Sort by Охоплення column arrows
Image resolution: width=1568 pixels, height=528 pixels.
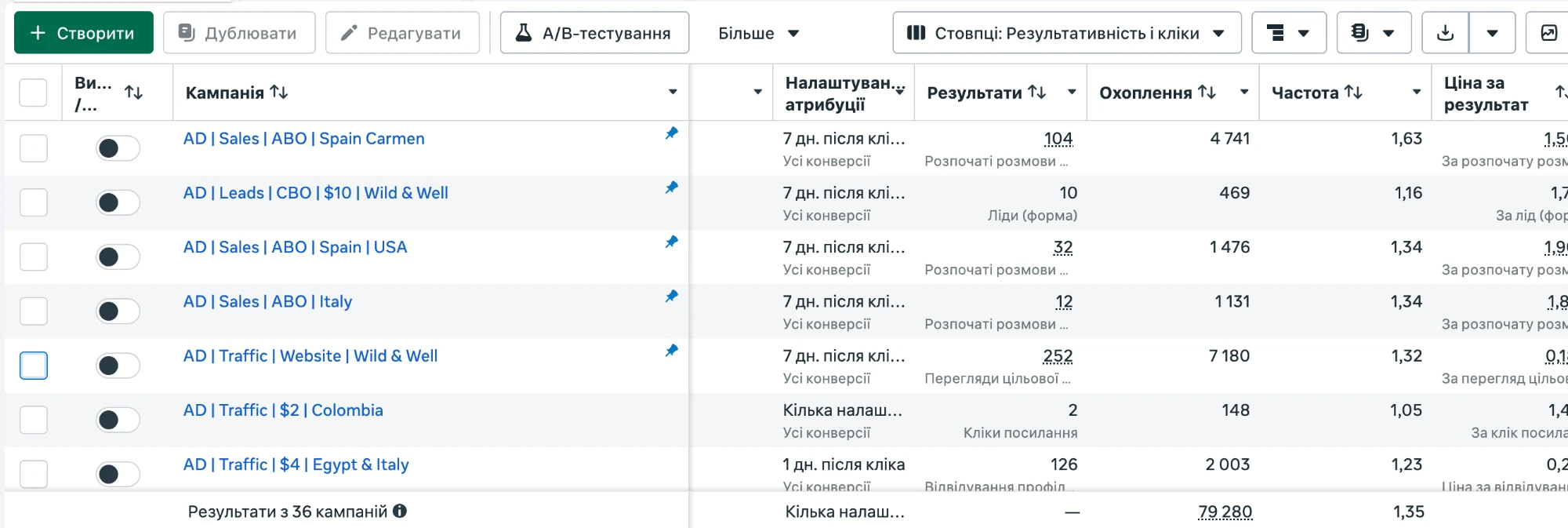(x=1207, y=92)
